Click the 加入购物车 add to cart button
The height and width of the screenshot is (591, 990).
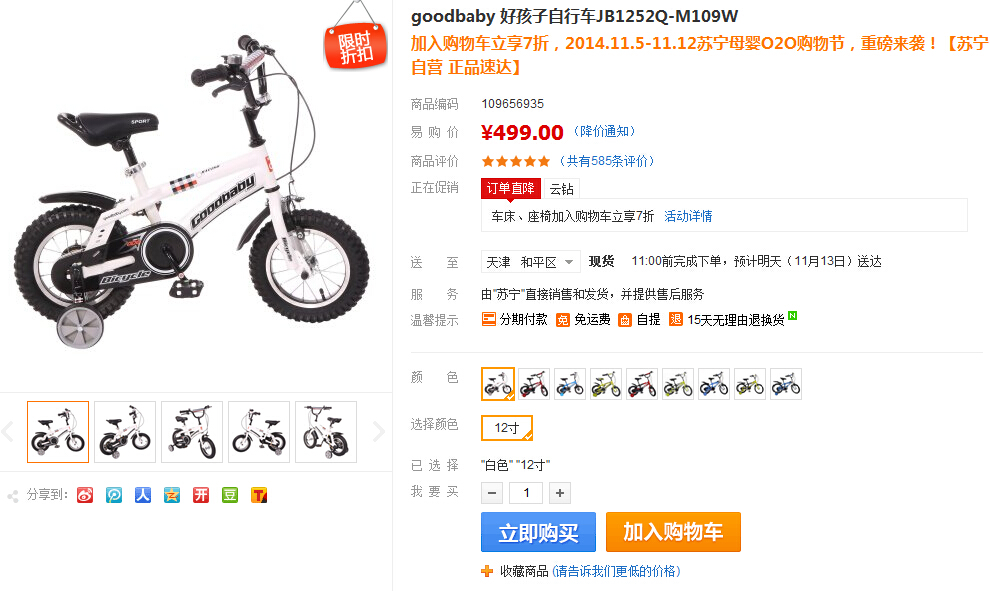click(x=673, y=532)
